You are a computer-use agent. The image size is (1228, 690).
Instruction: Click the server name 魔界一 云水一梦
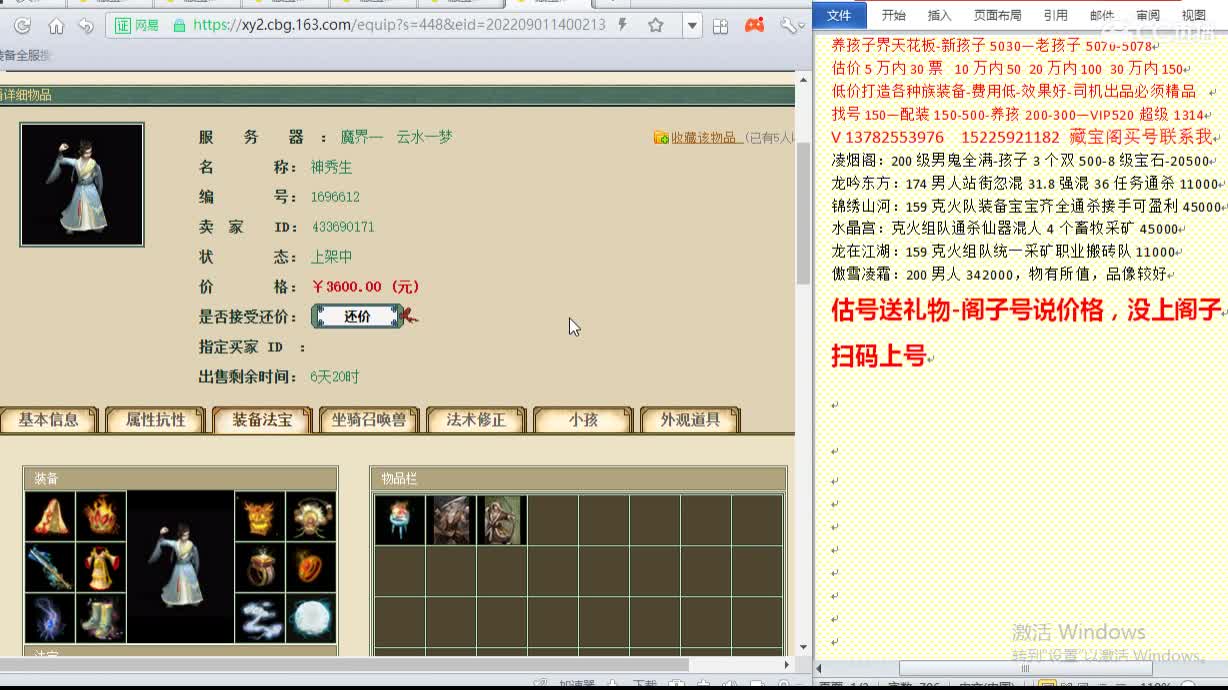click(396, 137)
